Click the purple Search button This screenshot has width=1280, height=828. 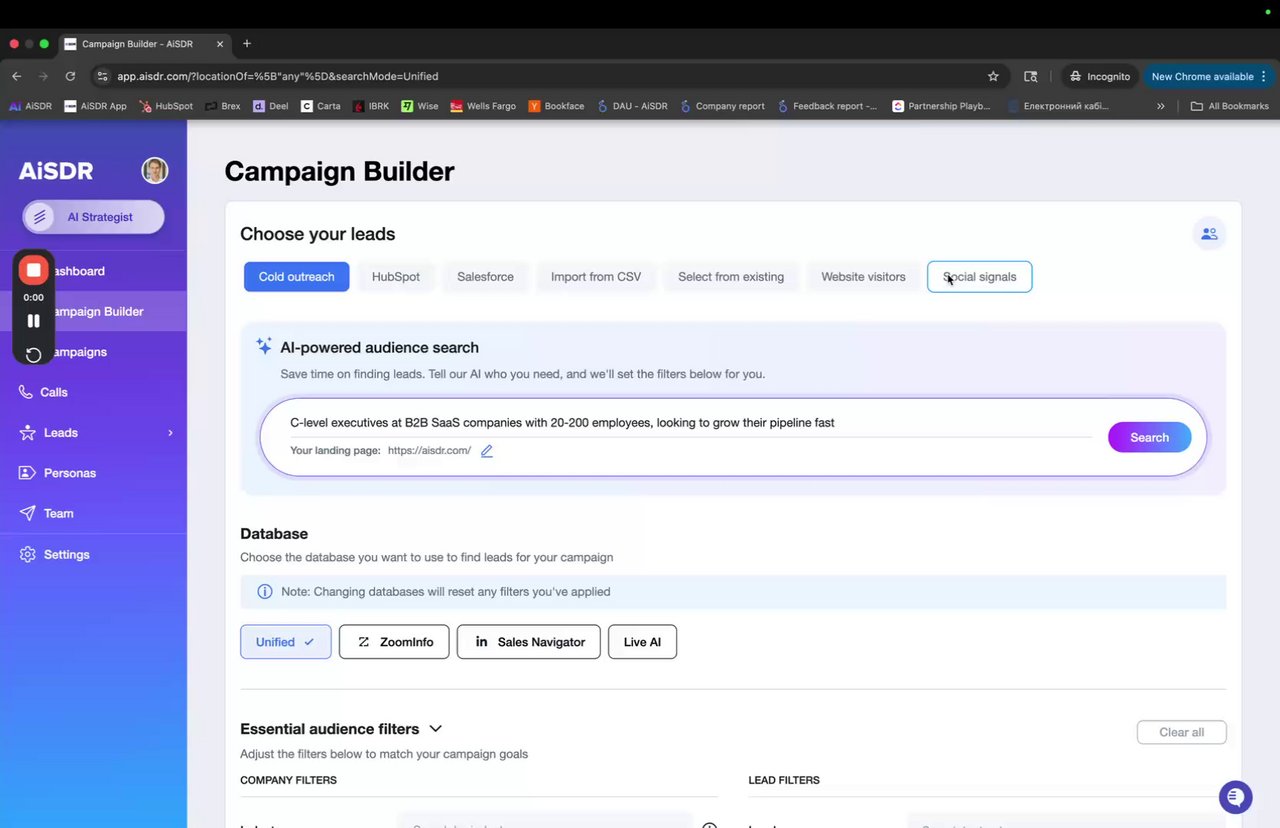coord(1149,437)
